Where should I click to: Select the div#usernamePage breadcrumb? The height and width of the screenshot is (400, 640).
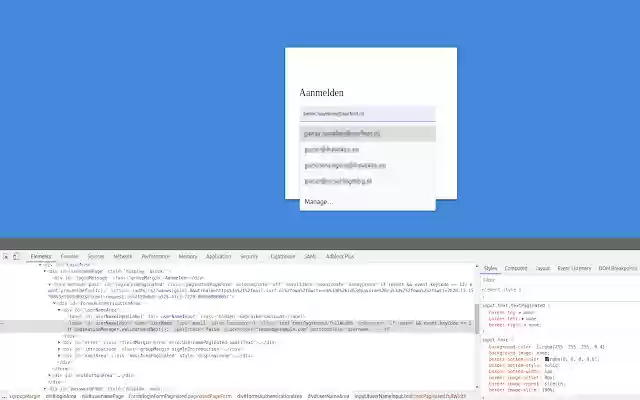(x=102, y=396)
